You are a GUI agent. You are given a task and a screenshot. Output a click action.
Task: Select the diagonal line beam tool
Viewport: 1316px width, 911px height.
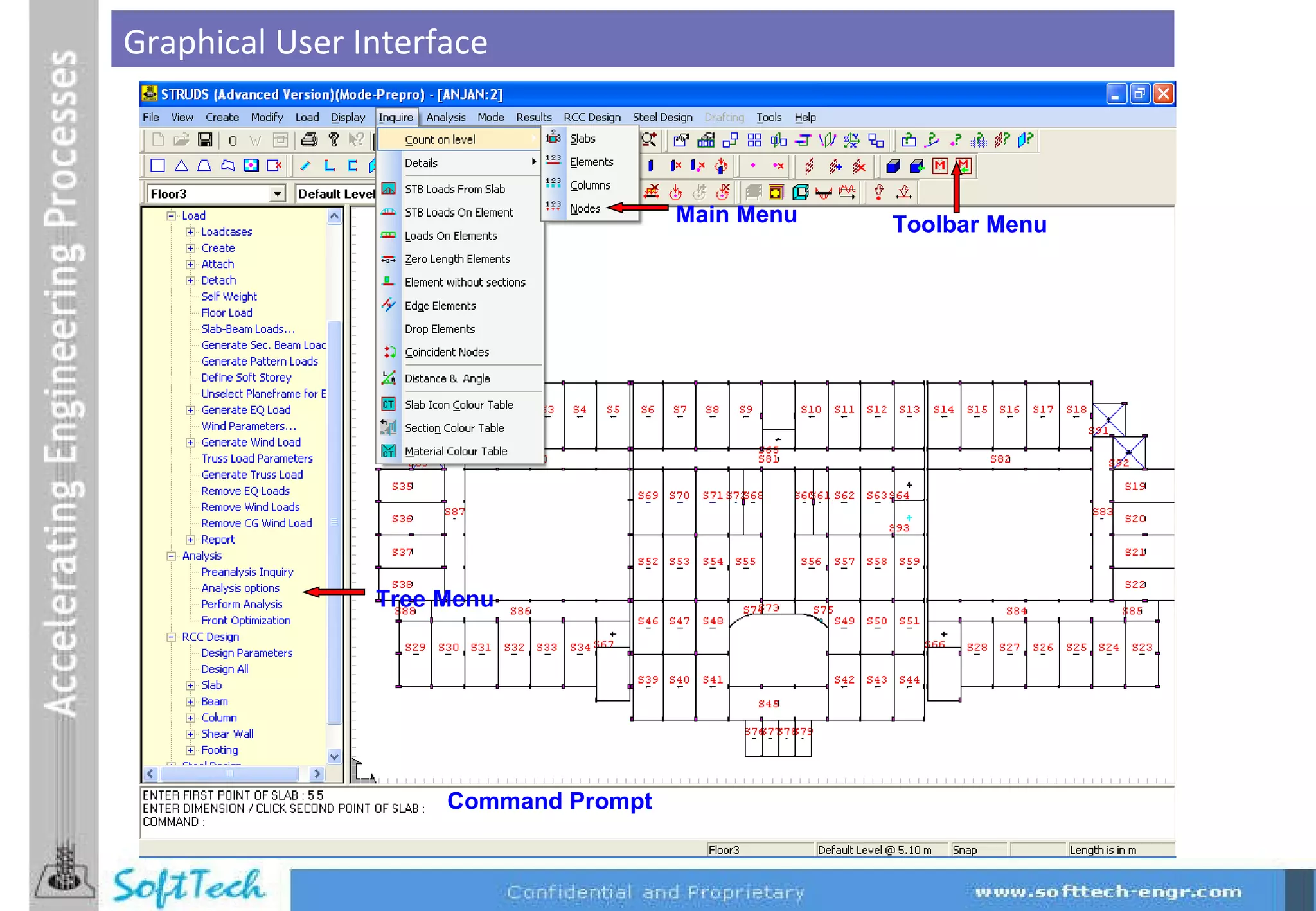[x=306, y=166]
